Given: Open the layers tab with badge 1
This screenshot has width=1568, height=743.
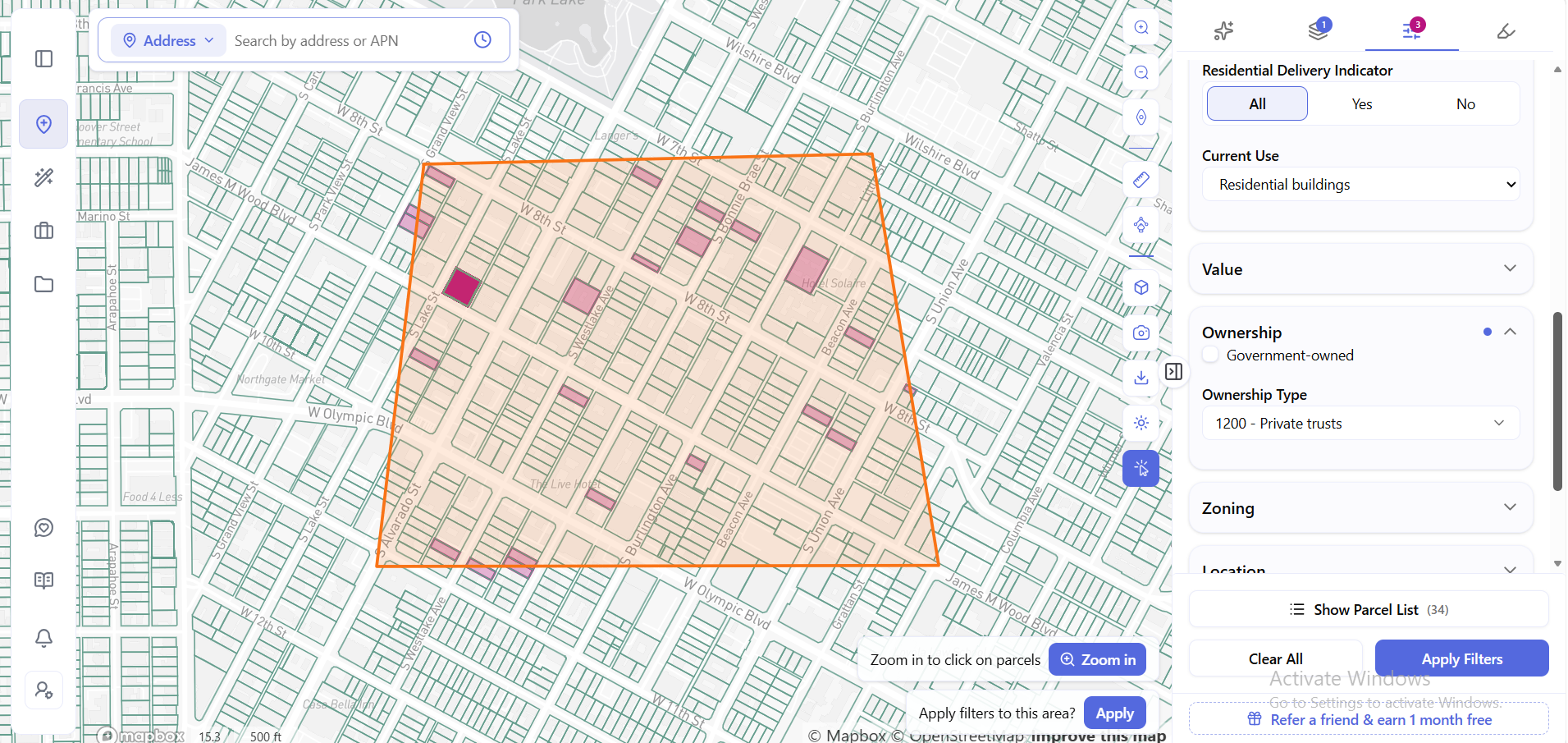Looking at the screenshot, I should tap(1318, 30).
